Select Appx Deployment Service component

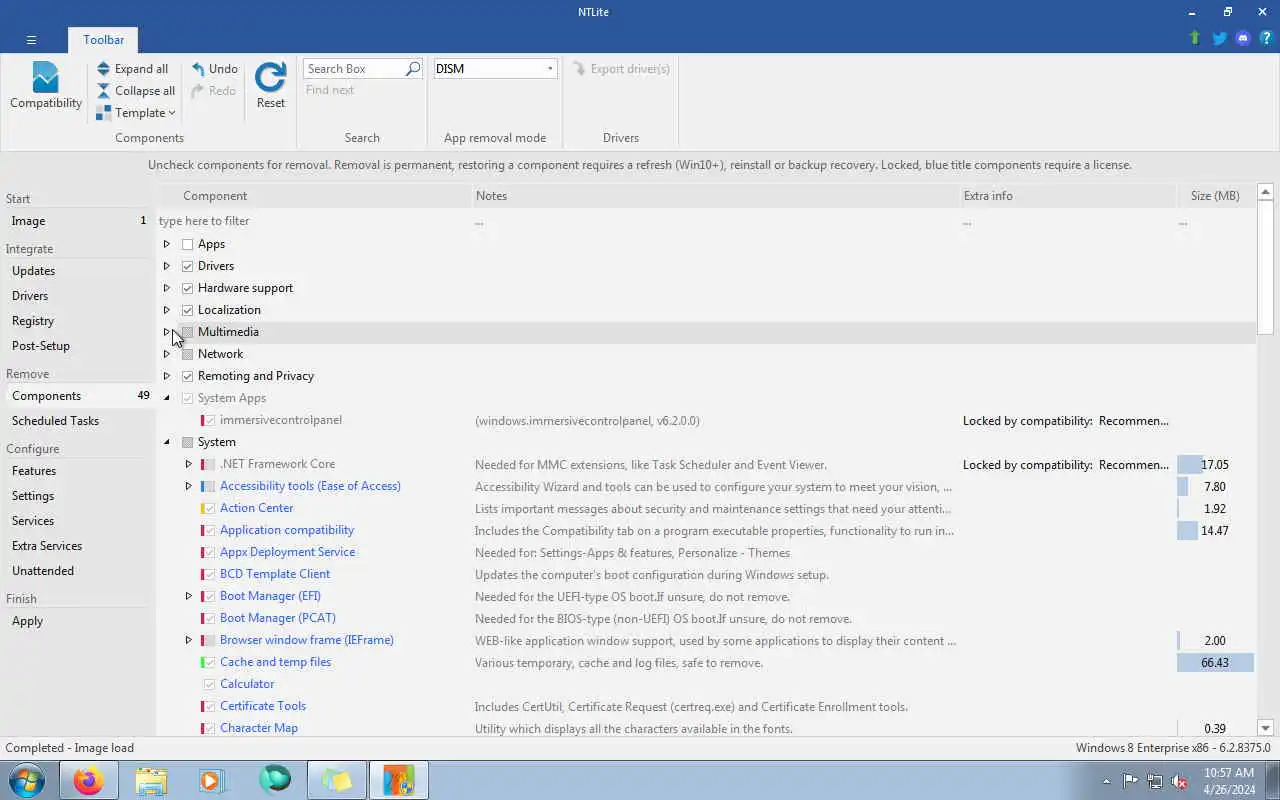[287, 552]
